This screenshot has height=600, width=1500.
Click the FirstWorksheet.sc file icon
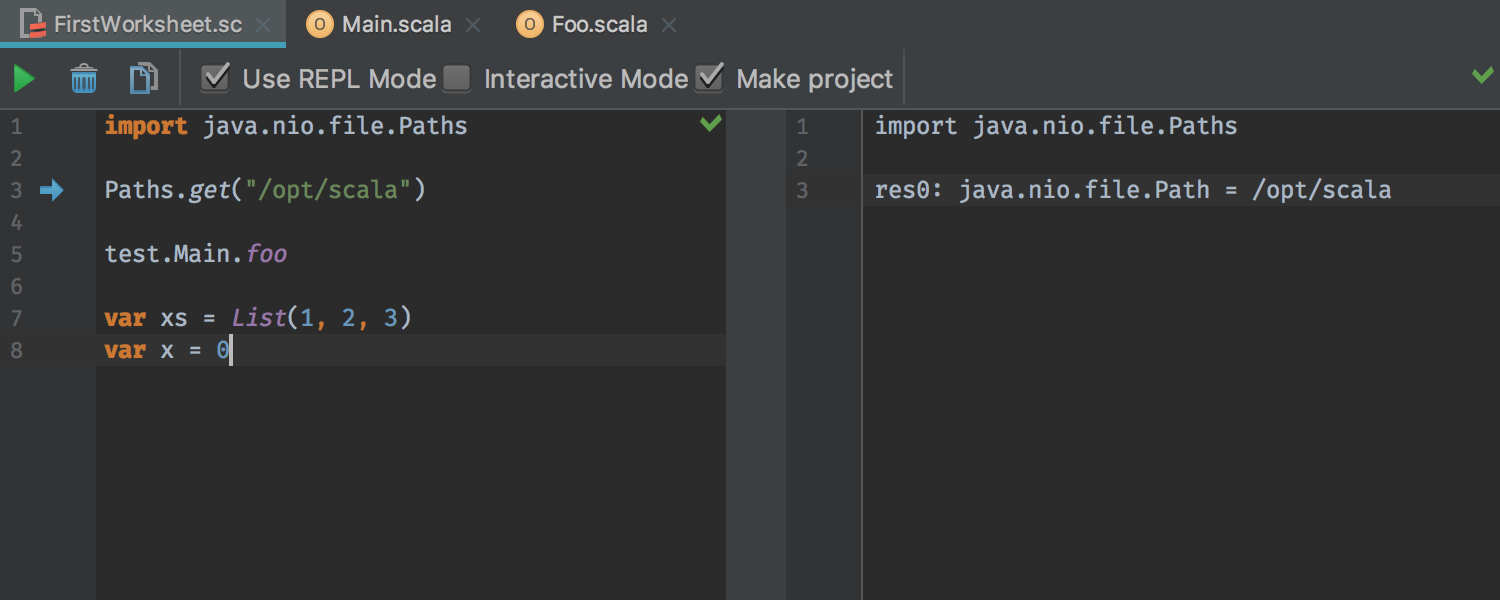[34, 24]
